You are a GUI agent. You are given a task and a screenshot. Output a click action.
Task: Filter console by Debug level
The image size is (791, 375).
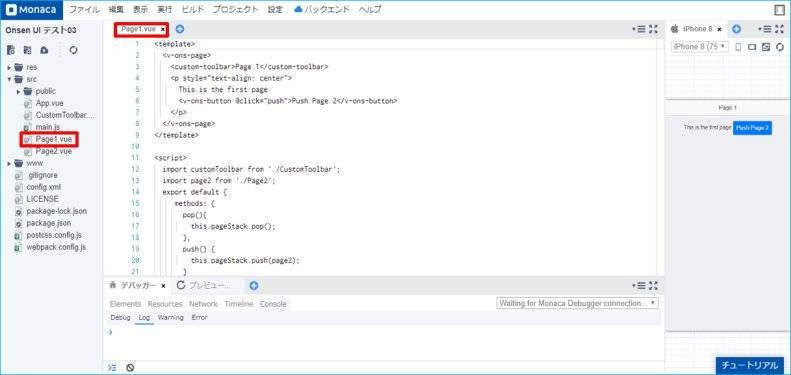[x=120, y=317]
